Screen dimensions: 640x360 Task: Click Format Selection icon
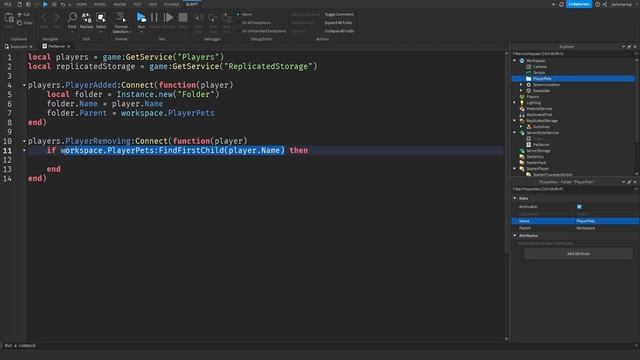coord(121,17)
